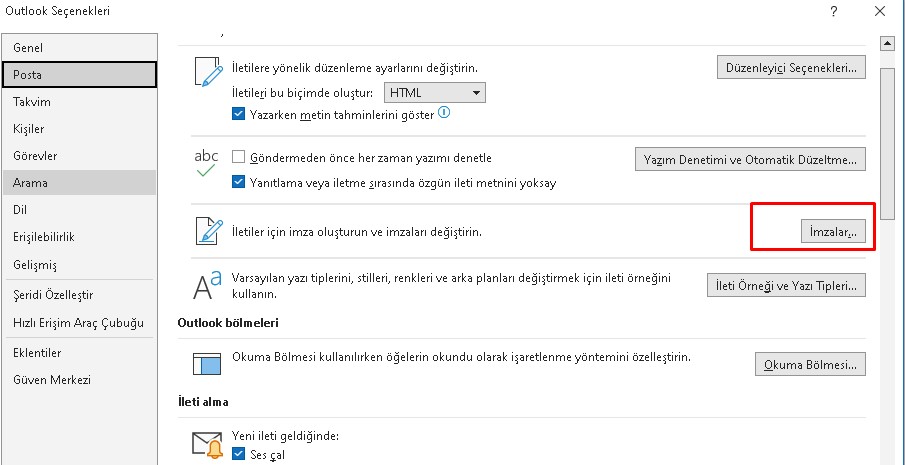The width and height of the screenshot is (905, 465).
Task: Click the İmzalar button
Action: pyautogui.click(x=833, y=232)
